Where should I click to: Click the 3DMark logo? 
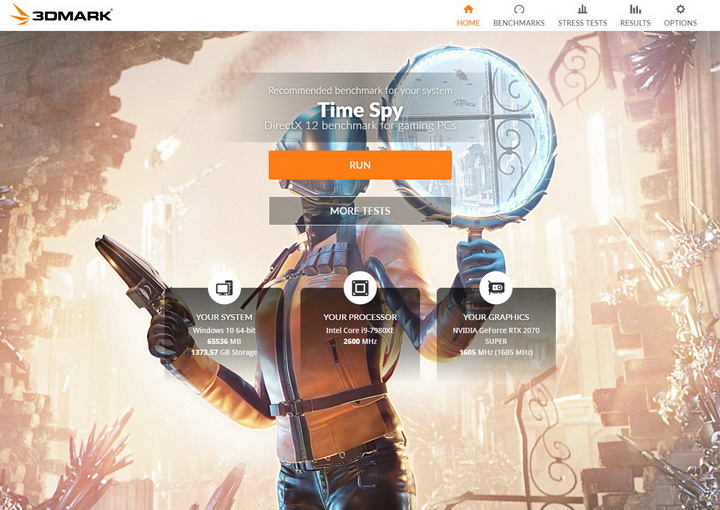point(61,14)
